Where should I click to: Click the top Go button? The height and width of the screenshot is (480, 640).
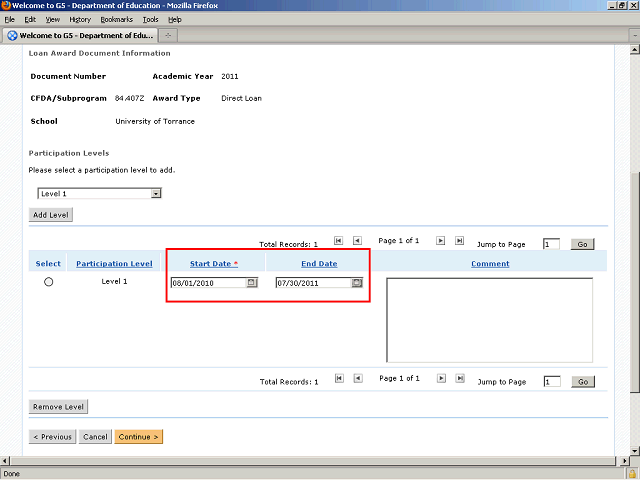pyautogui.click(x=582, y=244)
